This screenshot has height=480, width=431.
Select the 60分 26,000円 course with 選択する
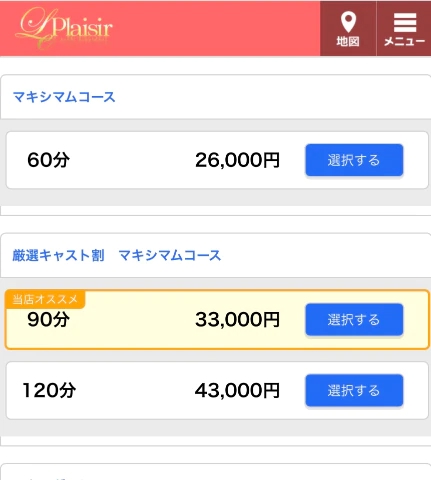point(354,160)
